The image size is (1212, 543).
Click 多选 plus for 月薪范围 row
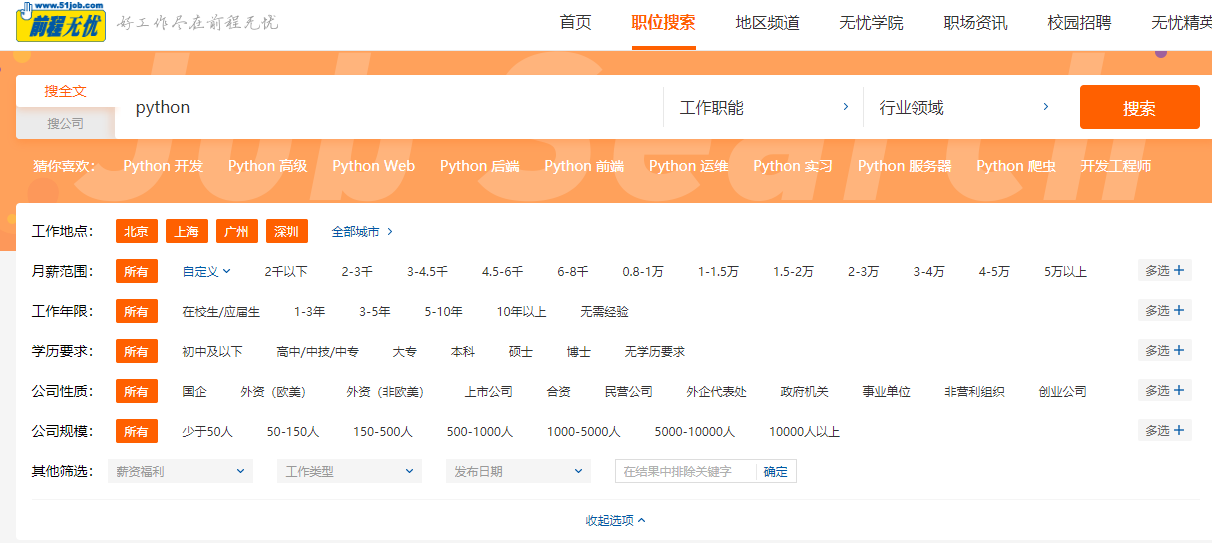point(1165,270)
